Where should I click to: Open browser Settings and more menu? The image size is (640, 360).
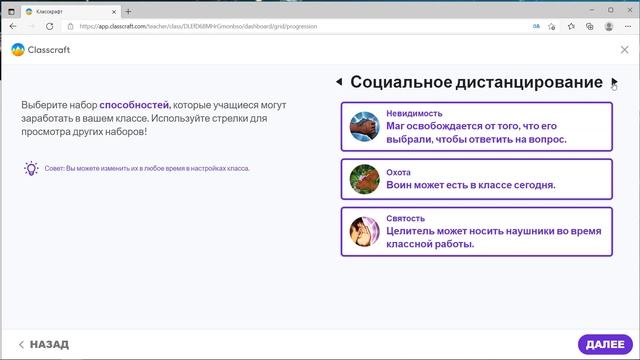[x=628, y=26]
